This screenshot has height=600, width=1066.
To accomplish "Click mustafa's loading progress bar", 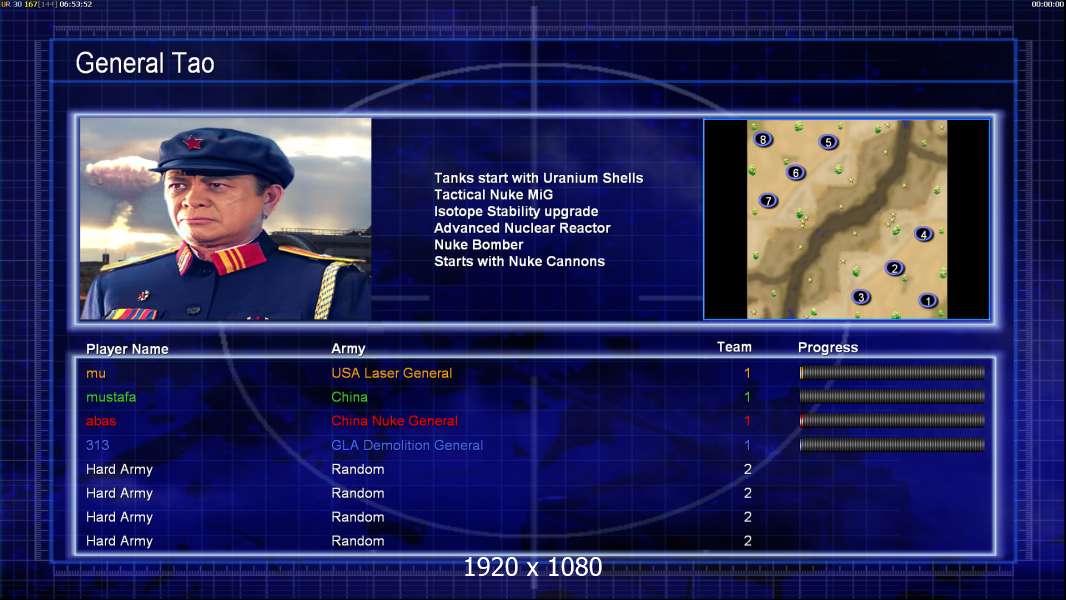I will (x=892, y=396).
